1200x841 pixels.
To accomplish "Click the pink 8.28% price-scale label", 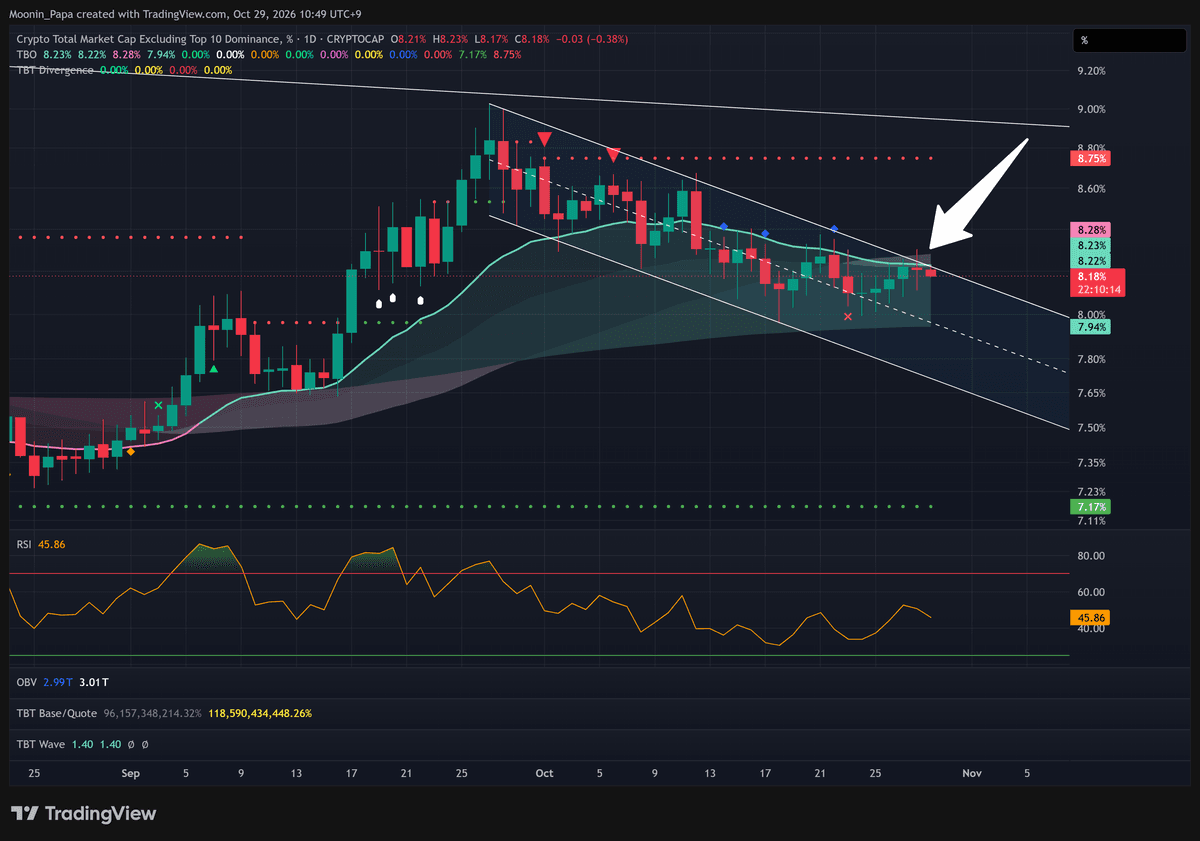I will click(1089, 230).
